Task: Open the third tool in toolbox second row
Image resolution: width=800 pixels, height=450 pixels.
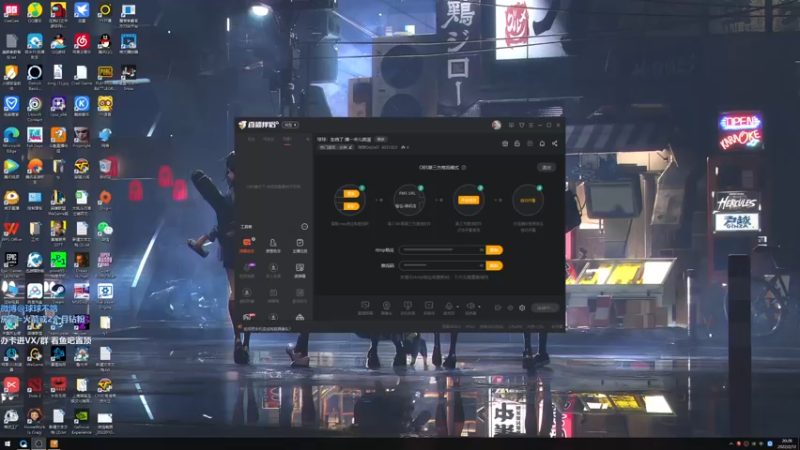Action: coord(299,270)
